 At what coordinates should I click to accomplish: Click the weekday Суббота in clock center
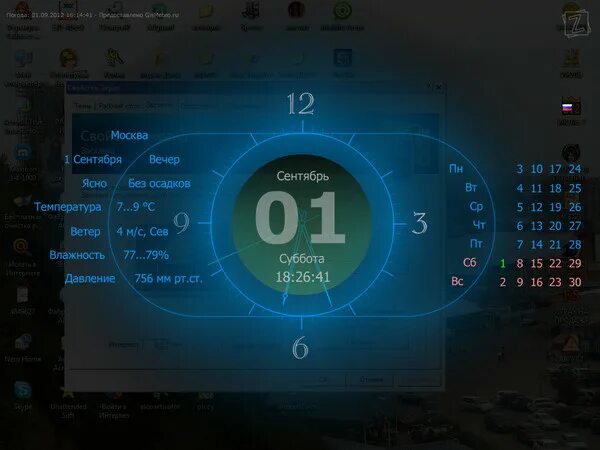point(302,259)
